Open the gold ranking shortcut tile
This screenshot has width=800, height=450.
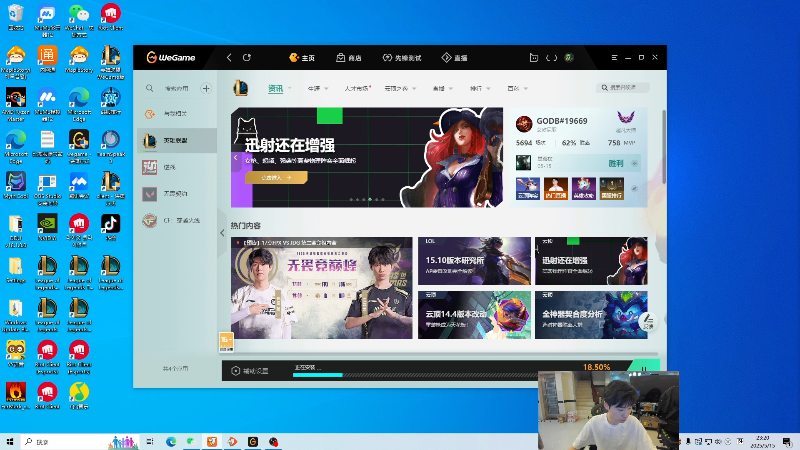coord(612,188)
